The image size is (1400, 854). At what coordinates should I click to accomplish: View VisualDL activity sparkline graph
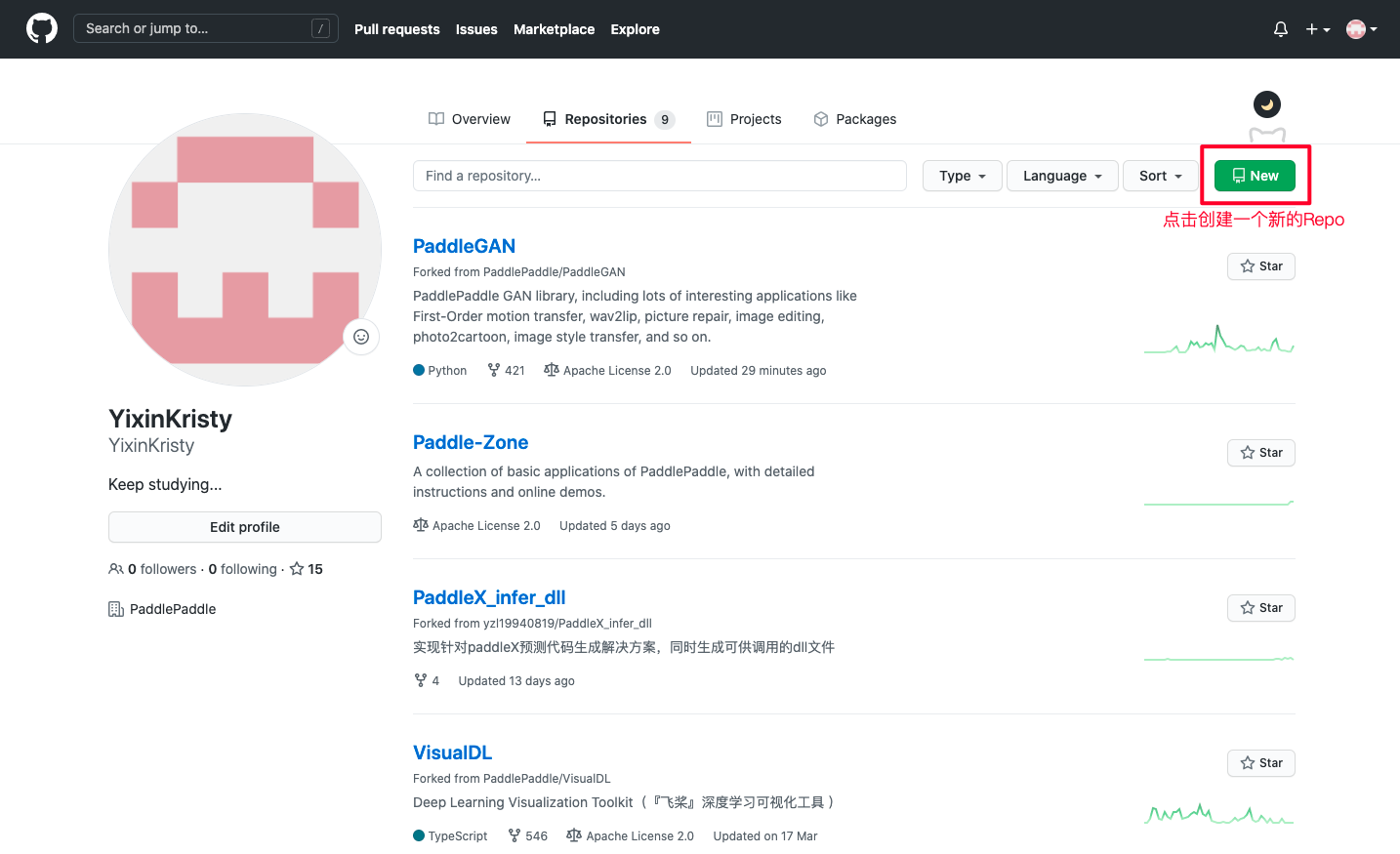[x=1219, y=814]
